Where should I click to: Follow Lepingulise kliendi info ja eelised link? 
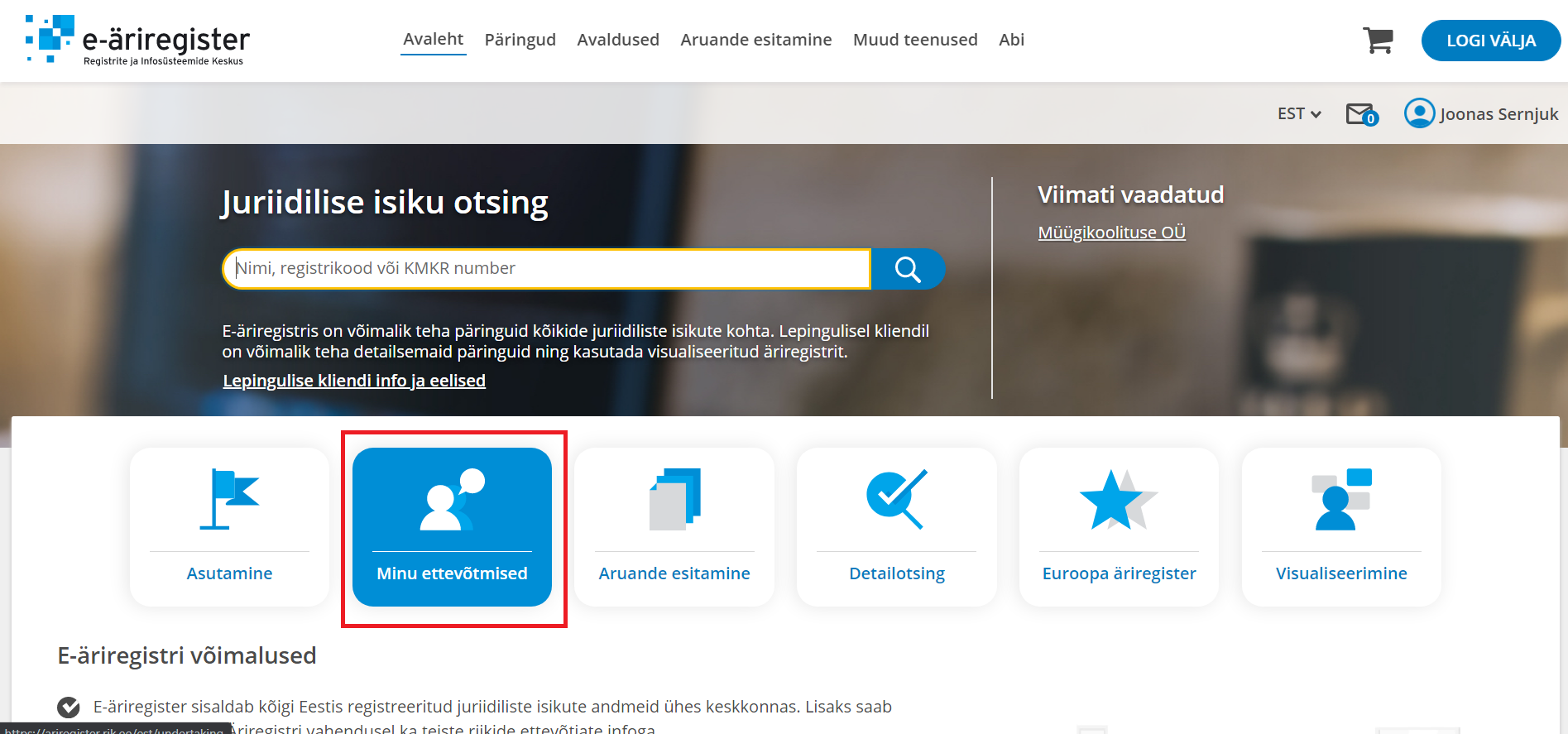(x=354, y=381)
